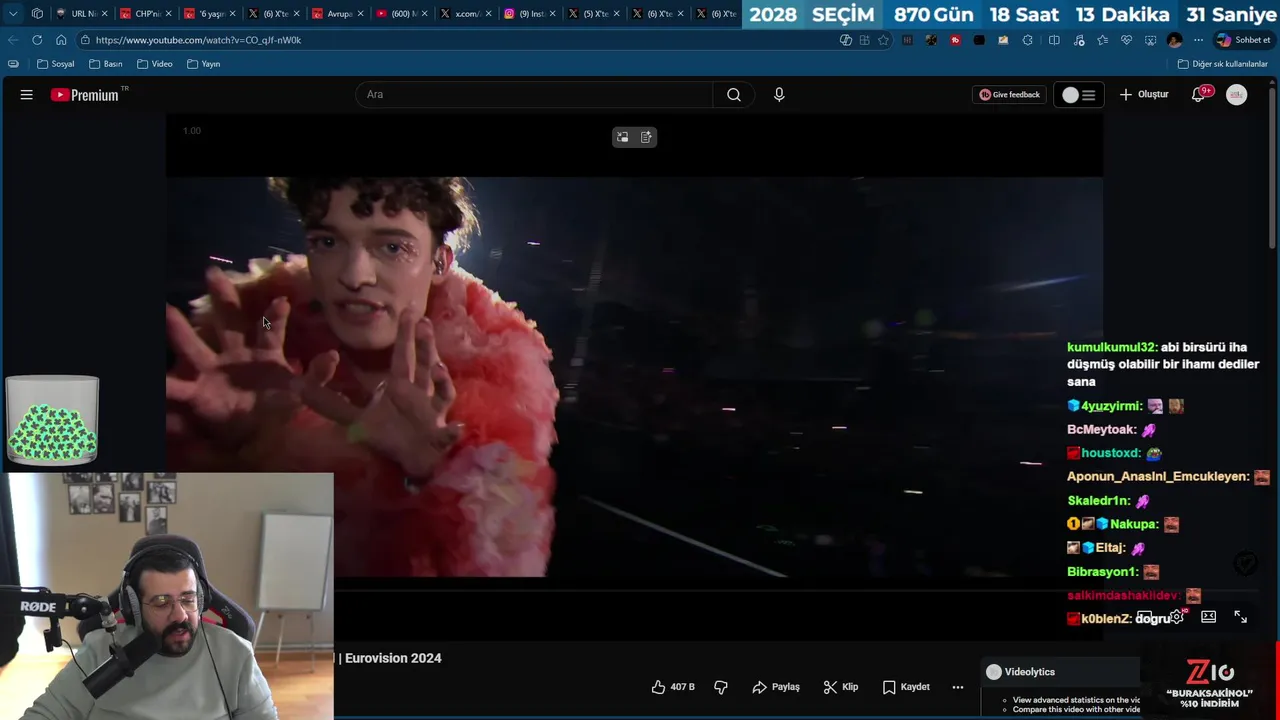Open the Basın bookmarks folder
The width and height of the screenshot is (1280, 720).
click(x=106, y=64)
